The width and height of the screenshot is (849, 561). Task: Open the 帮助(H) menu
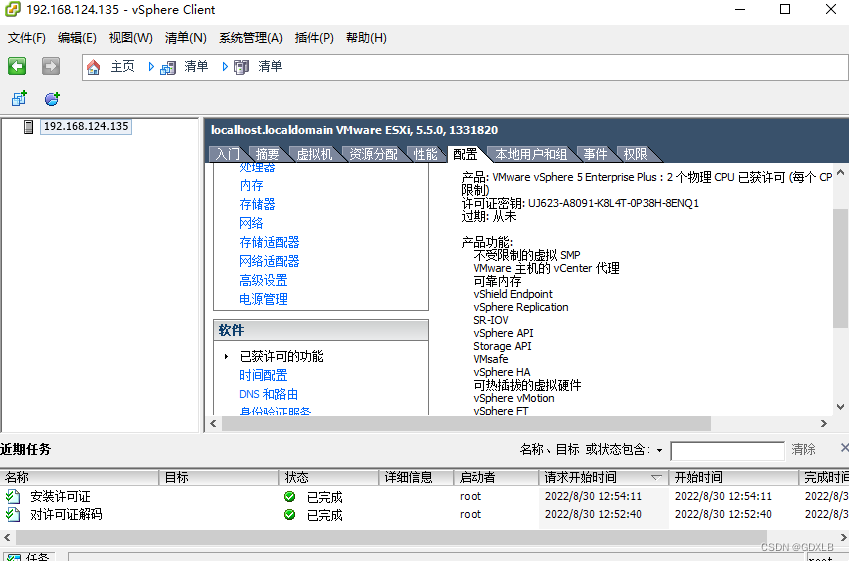[x=367, y=38]
